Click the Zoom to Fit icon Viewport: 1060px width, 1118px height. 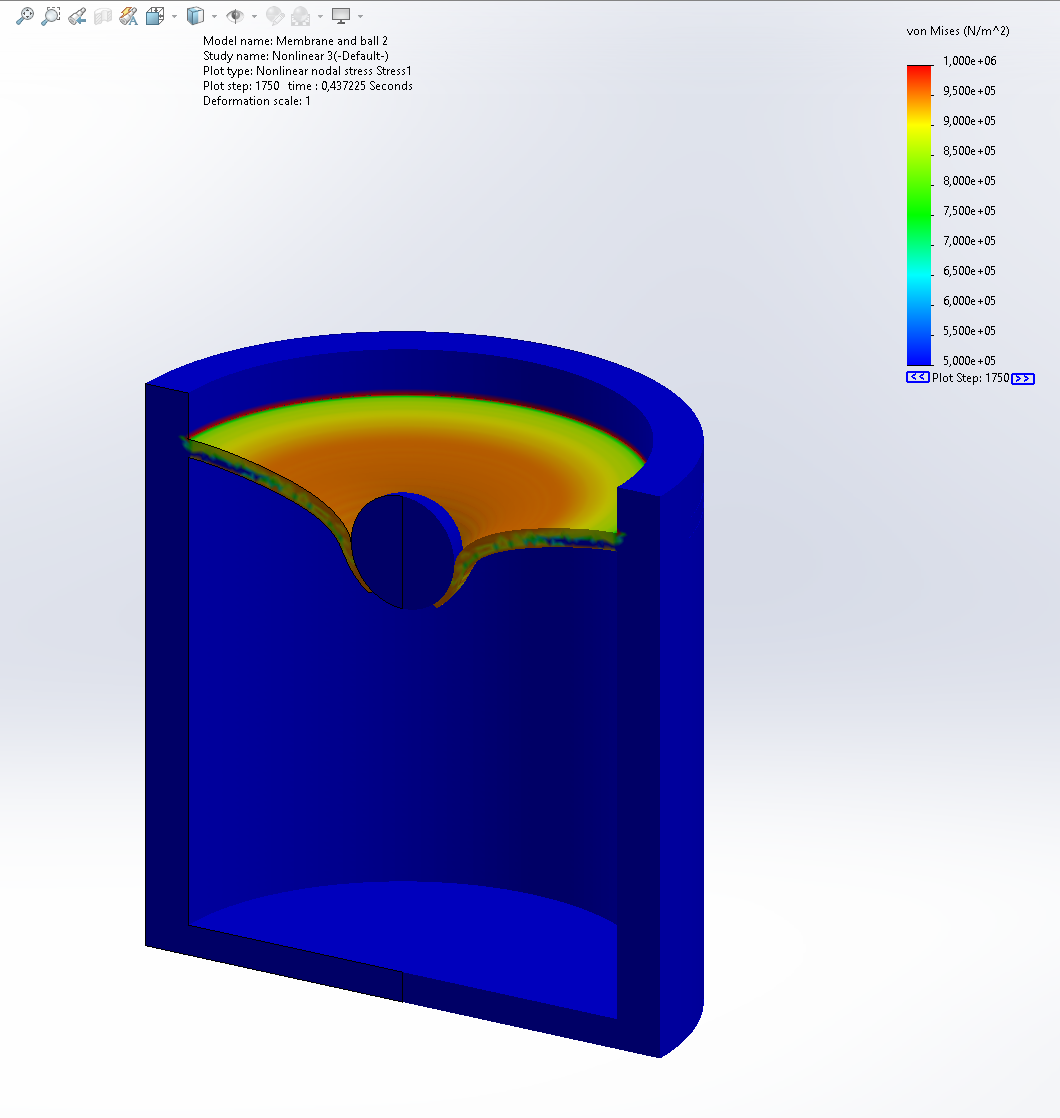[x=25, y=16]
